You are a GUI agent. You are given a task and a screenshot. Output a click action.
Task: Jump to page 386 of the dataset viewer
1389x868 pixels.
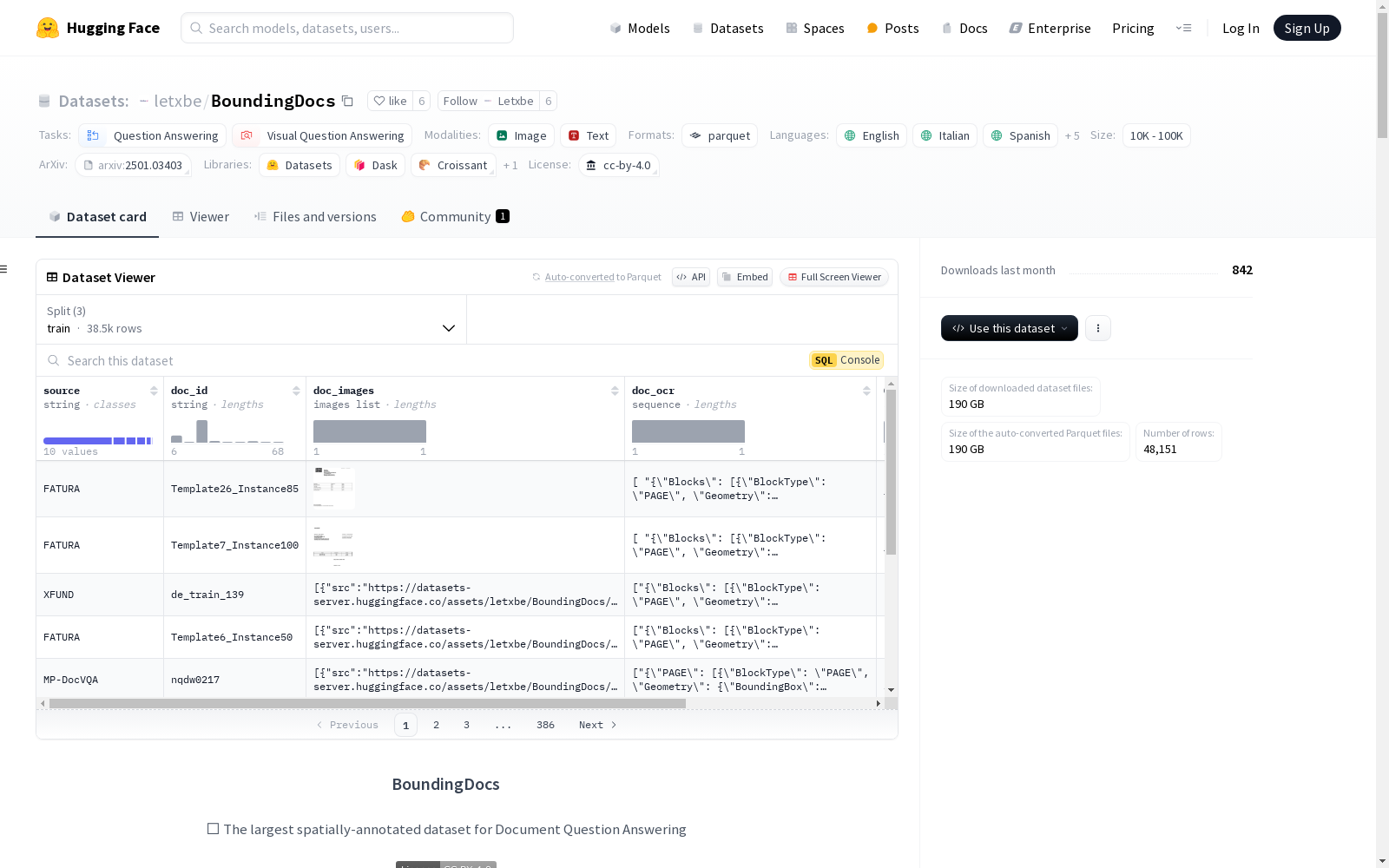tap(545, 725)
